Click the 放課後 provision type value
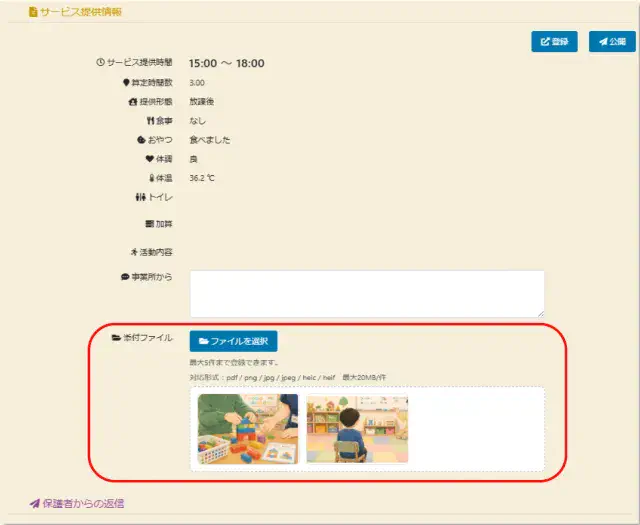Image resolution: width=640 pixels, height=525 pixels. 202,102
